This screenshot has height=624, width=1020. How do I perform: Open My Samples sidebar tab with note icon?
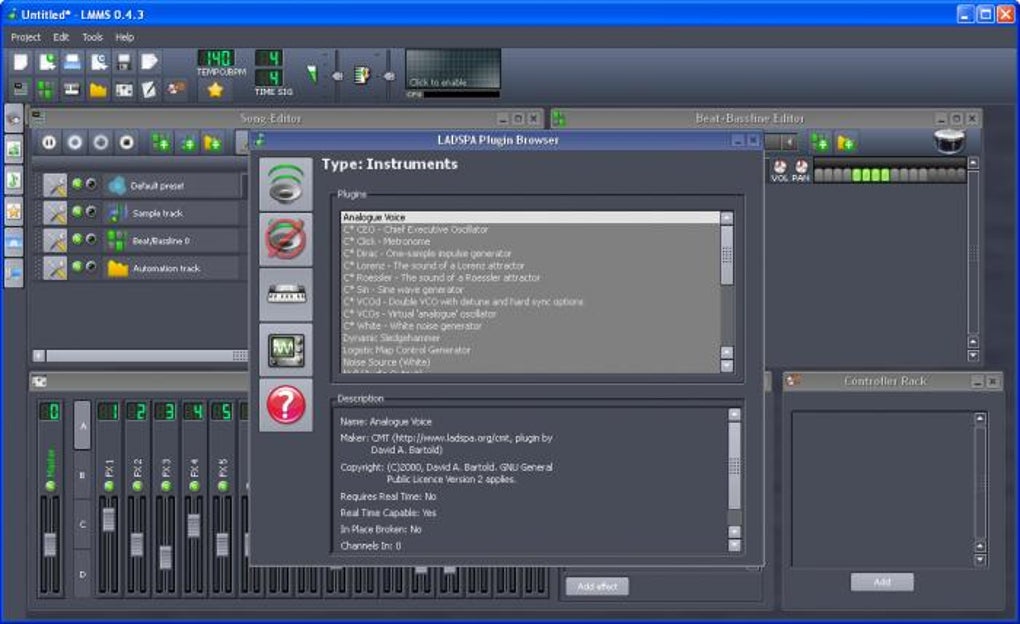(14, 180)
